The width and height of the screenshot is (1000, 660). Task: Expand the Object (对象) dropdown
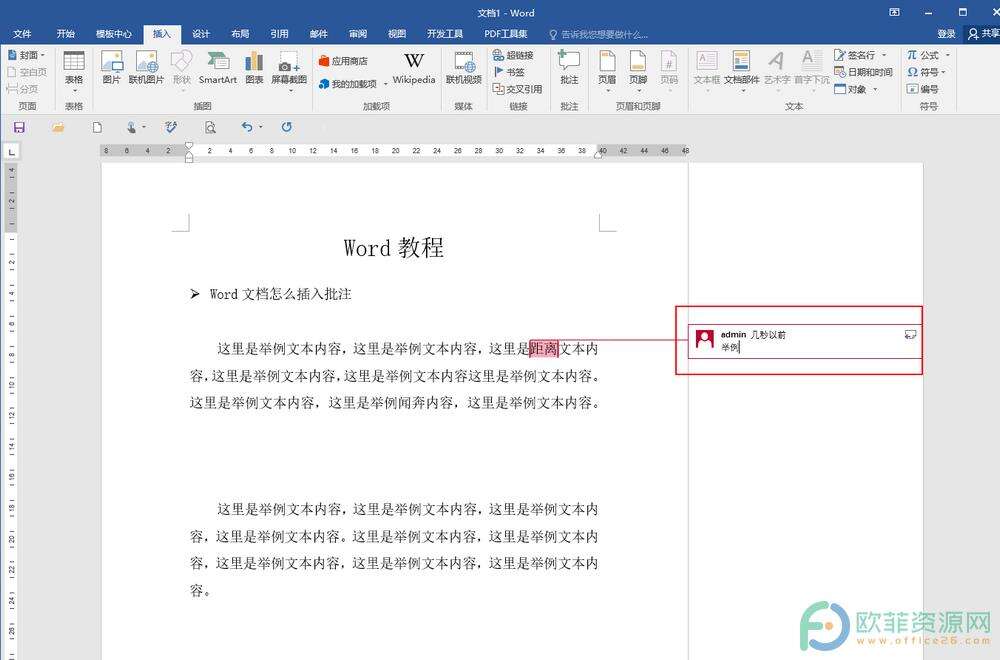tap(875, 89)
